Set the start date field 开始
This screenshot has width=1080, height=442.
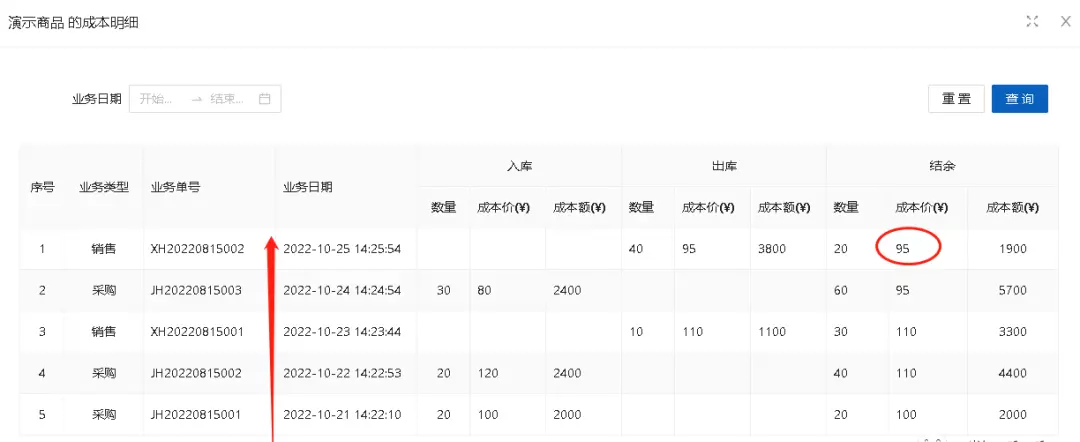155,98
